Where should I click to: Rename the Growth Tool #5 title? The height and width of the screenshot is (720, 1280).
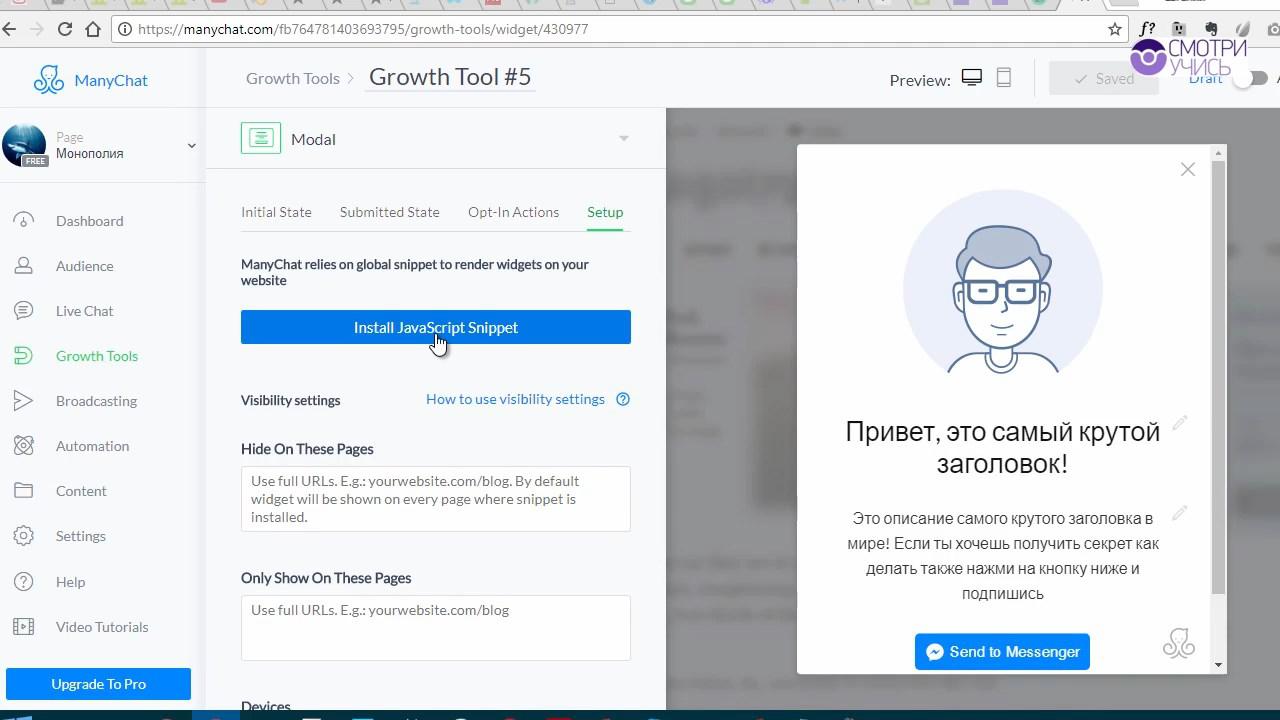tap(450, 77)
